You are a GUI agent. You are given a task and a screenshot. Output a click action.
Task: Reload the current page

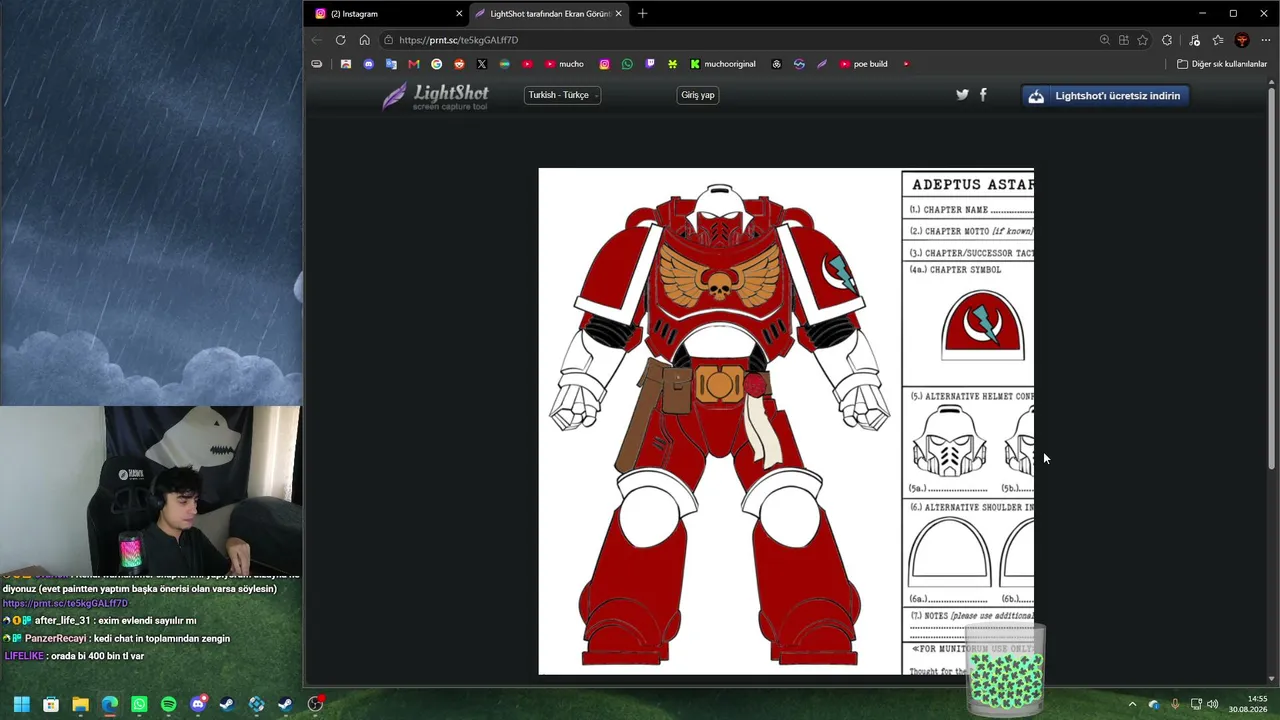pyautogui.click(x=341, y=40)
